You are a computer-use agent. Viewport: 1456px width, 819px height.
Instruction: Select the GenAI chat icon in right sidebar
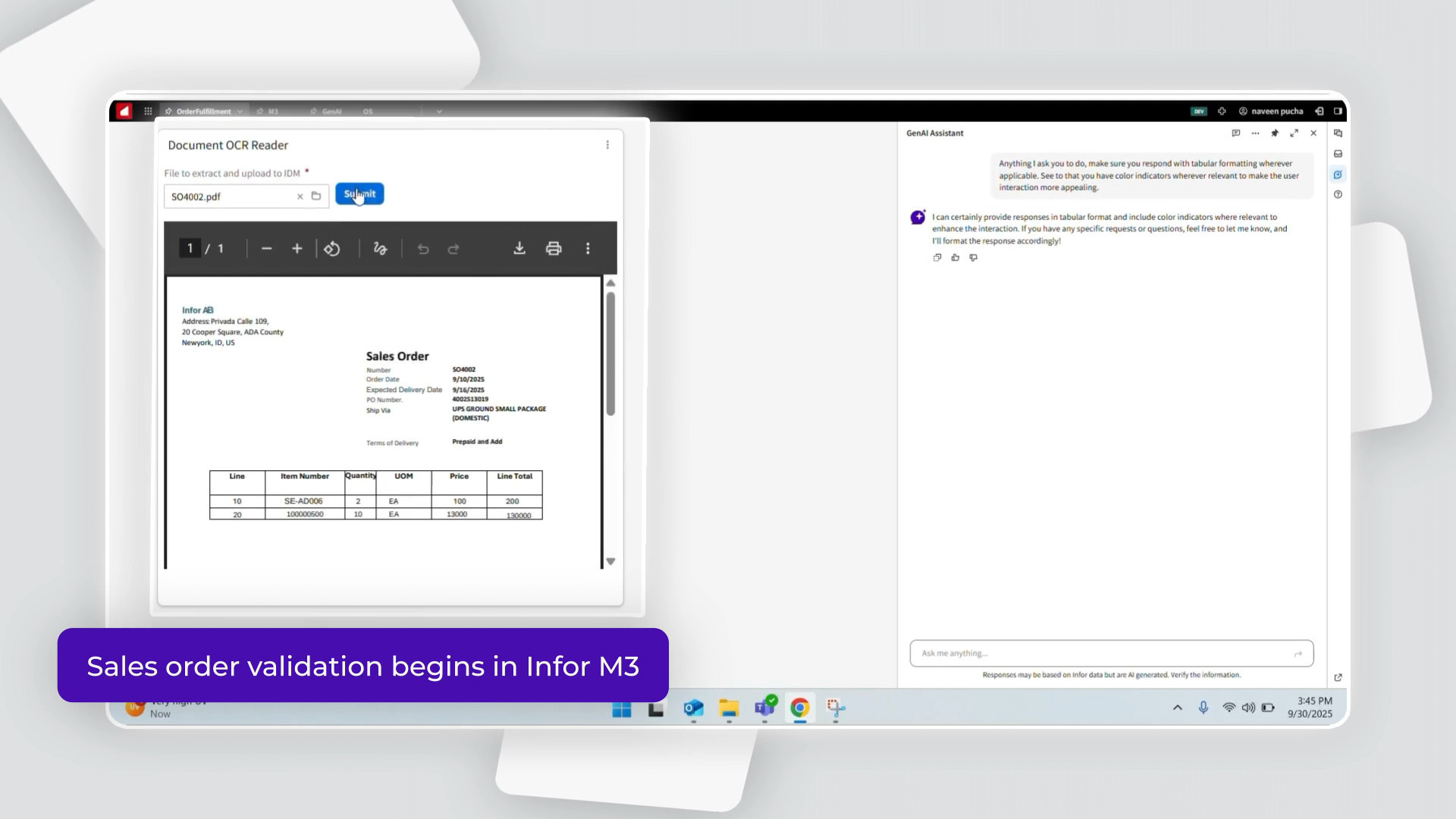coord(1338,174)
